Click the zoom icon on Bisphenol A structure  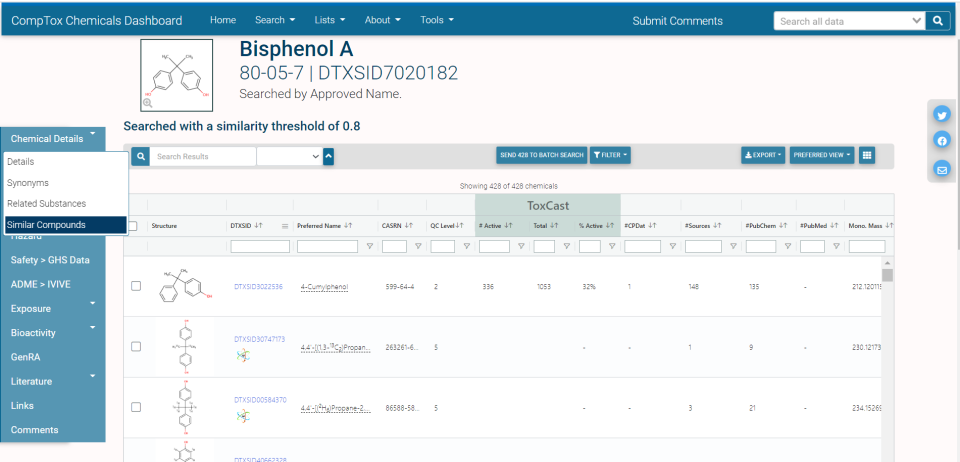coord(148,103)
